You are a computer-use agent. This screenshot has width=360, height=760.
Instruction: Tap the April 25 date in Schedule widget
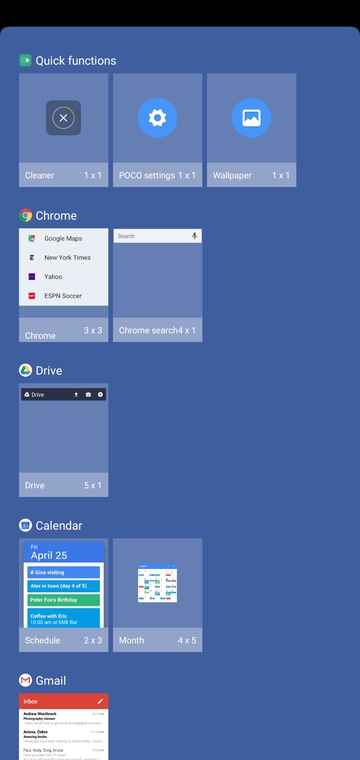[x=49, y=555]
